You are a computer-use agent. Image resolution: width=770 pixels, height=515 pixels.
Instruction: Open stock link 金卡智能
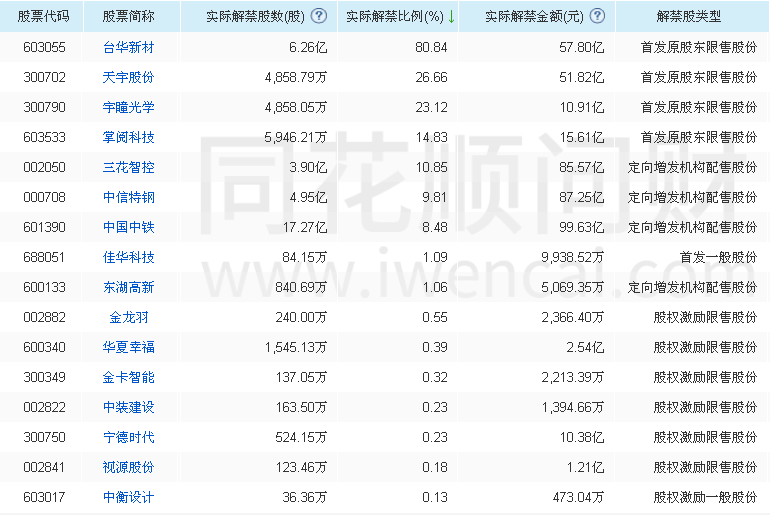point(129,377)
